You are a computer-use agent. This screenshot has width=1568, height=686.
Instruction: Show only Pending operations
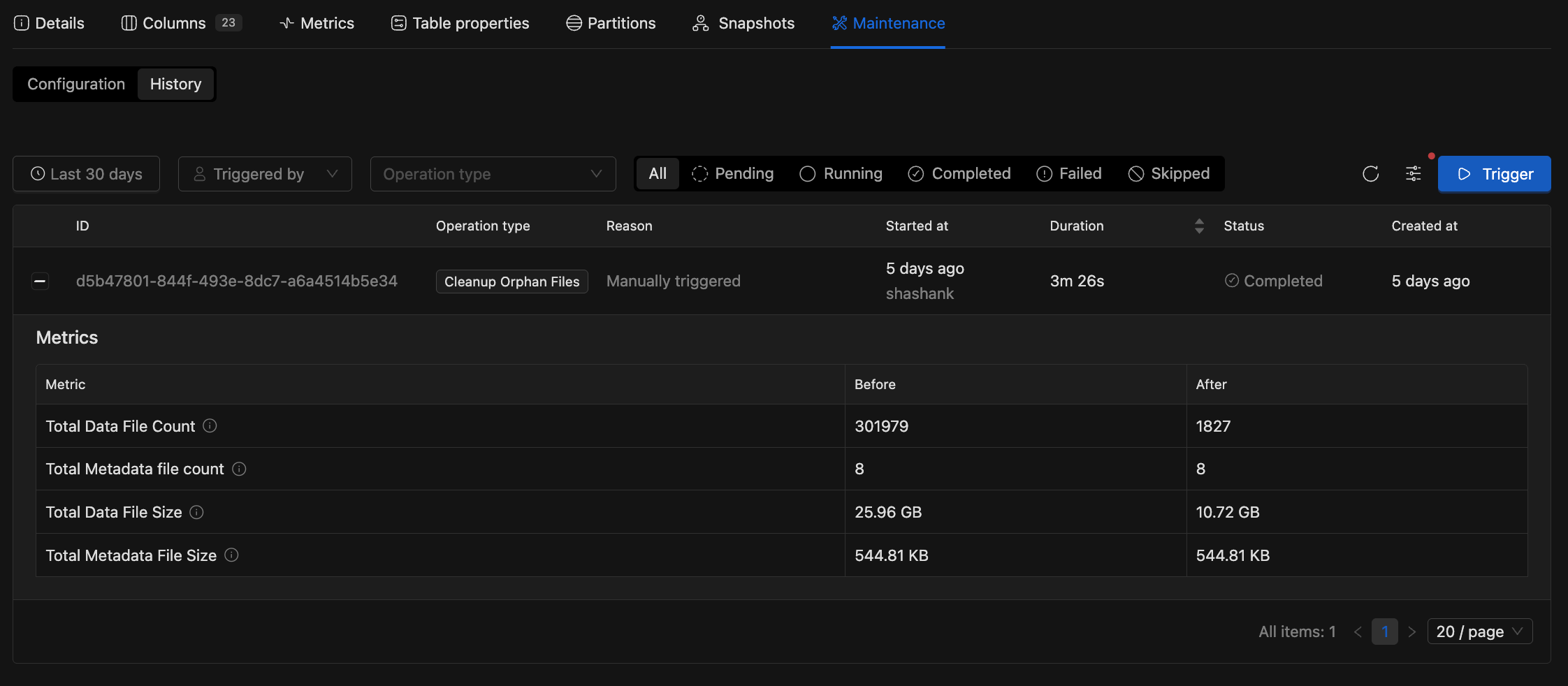pyautogui.click(x=732, y=173)
